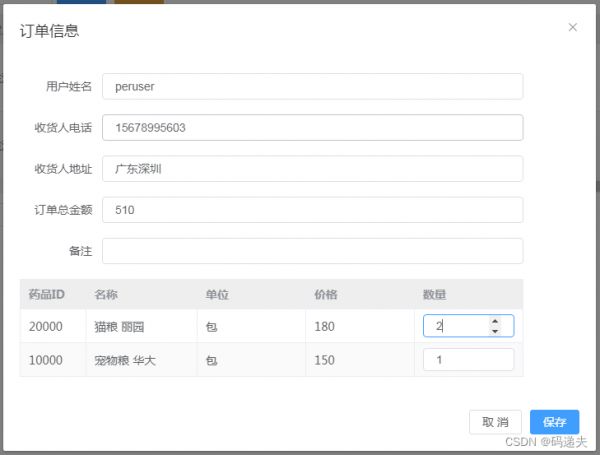This screenshot has width=600, height=455.
Task: Cancel the dialog using 取消 button
Action: coord(495,422)
